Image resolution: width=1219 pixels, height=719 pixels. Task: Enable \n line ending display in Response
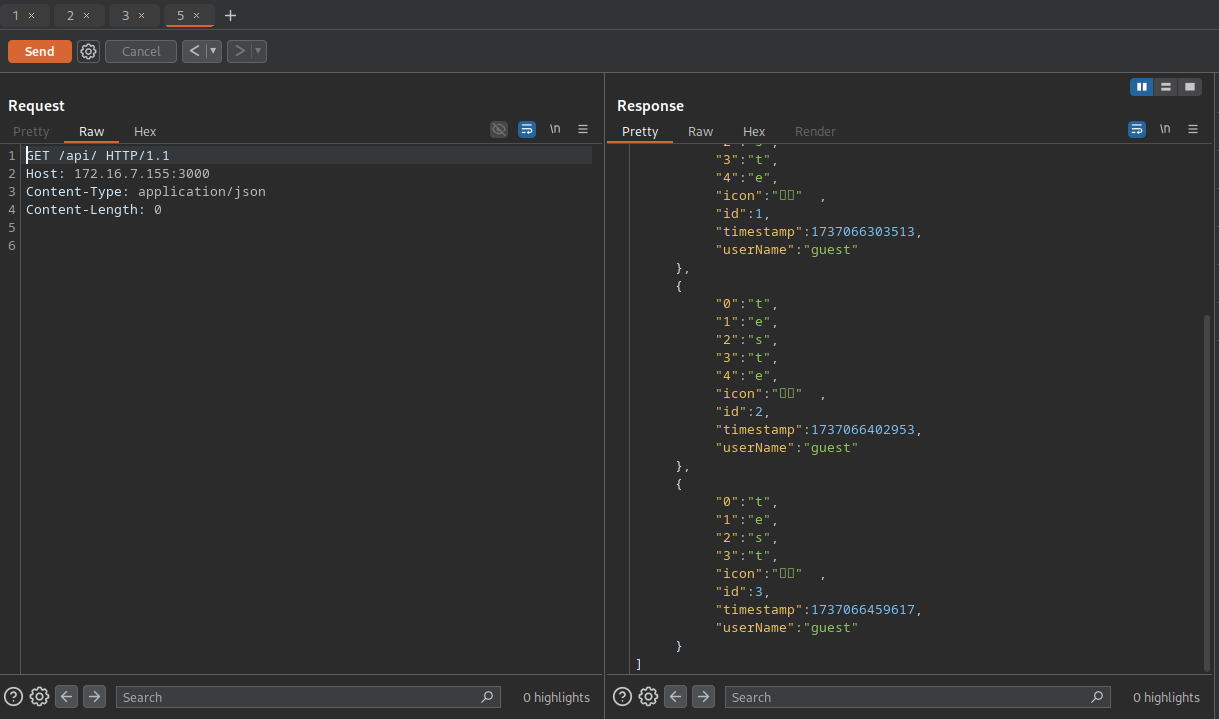pos(1165,129)
